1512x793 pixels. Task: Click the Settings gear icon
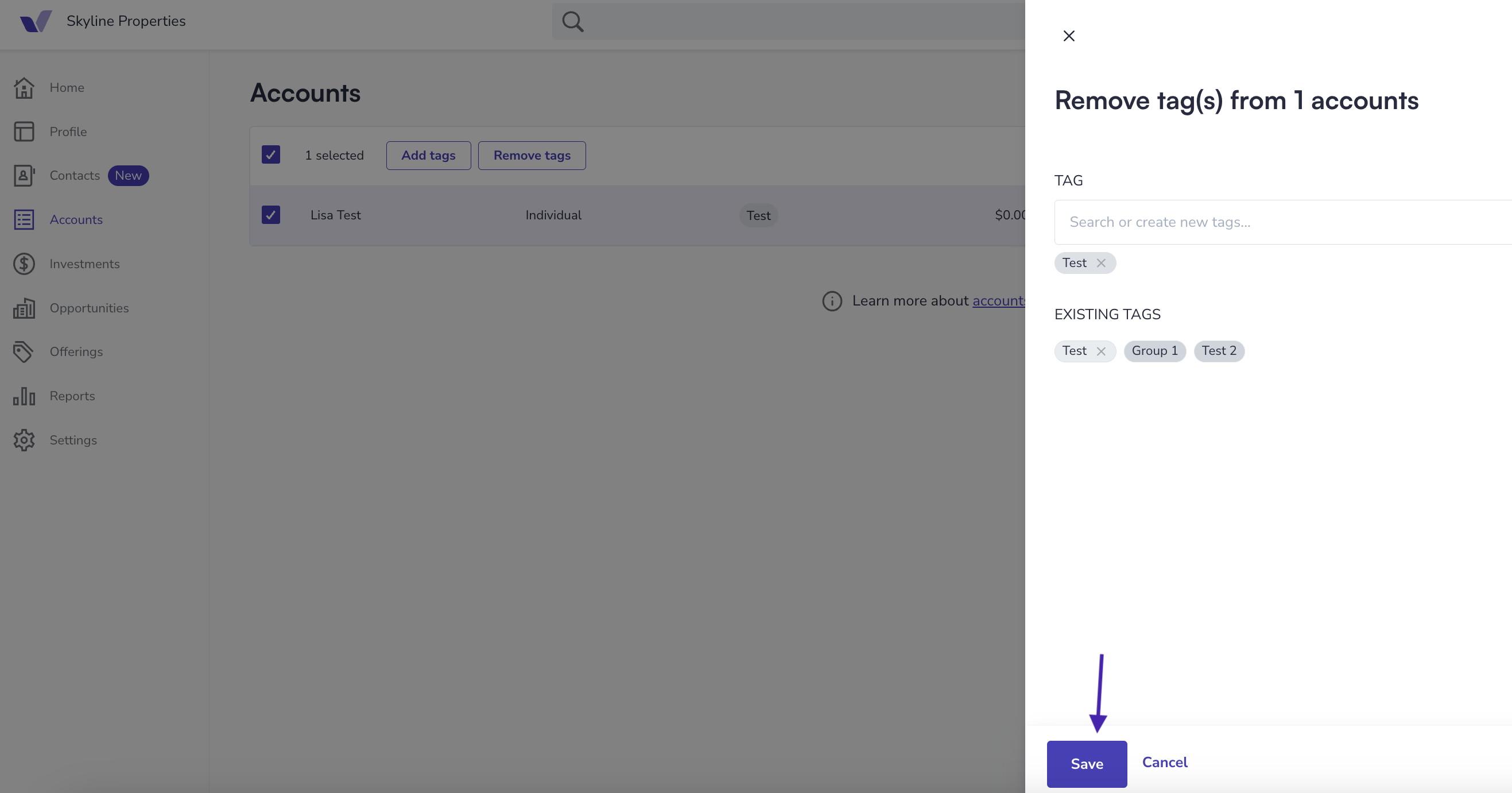[x=24, y=440]
